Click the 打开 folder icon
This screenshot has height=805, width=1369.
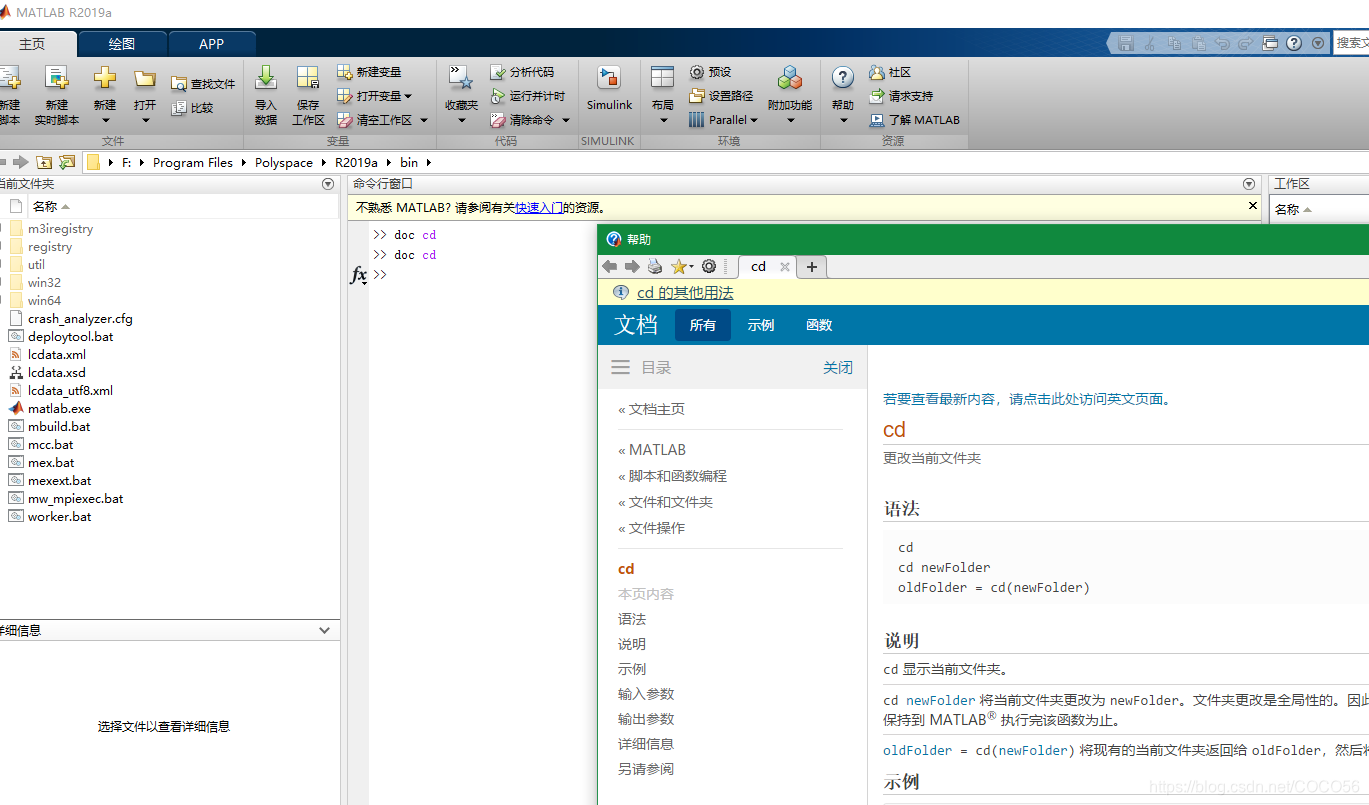(145, 78)
